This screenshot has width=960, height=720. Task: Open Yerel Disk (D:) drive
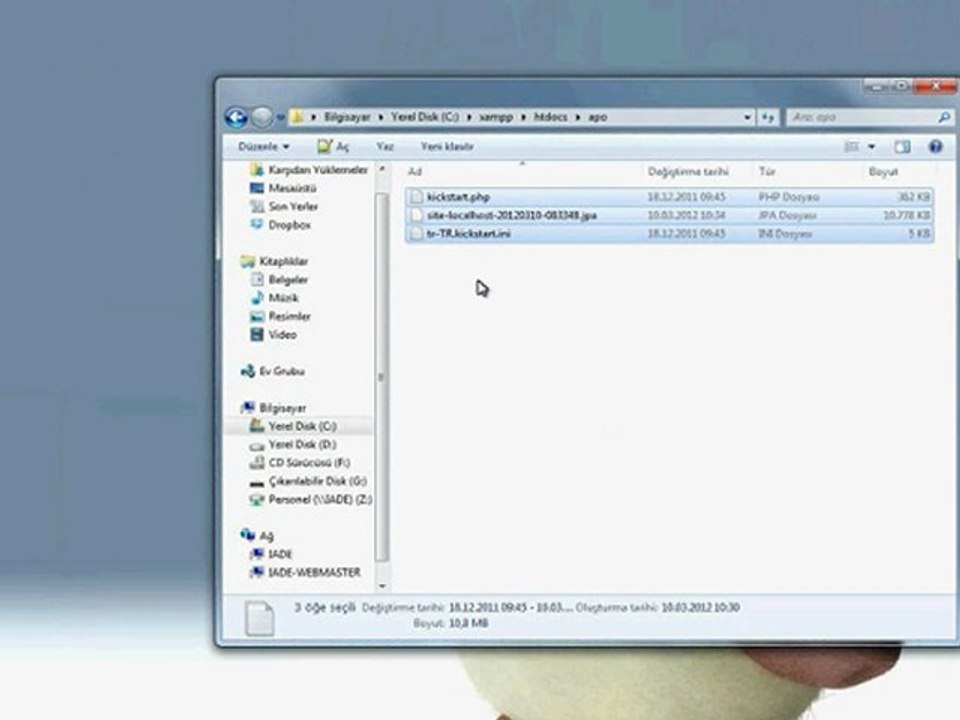293,444
